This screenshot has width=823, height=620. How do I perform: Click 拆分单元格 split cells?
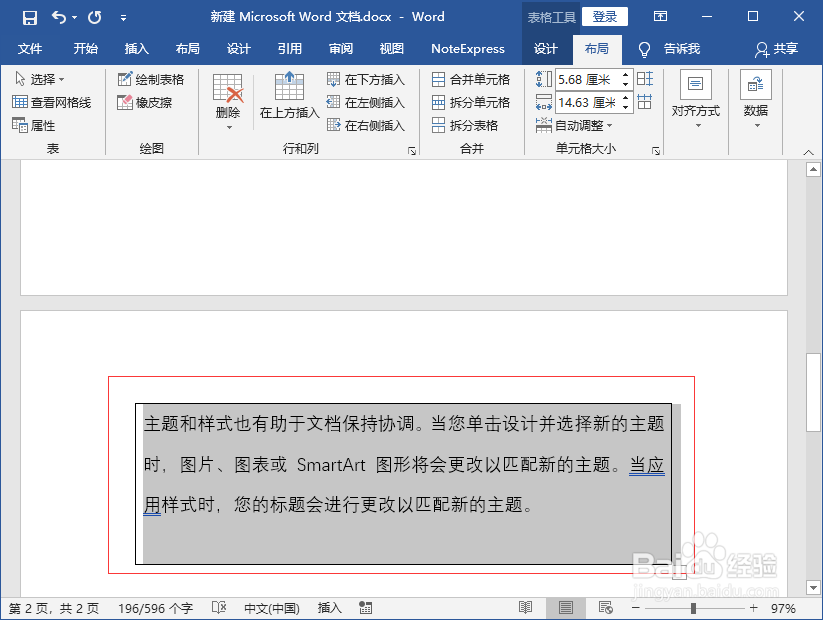(471, 102)
